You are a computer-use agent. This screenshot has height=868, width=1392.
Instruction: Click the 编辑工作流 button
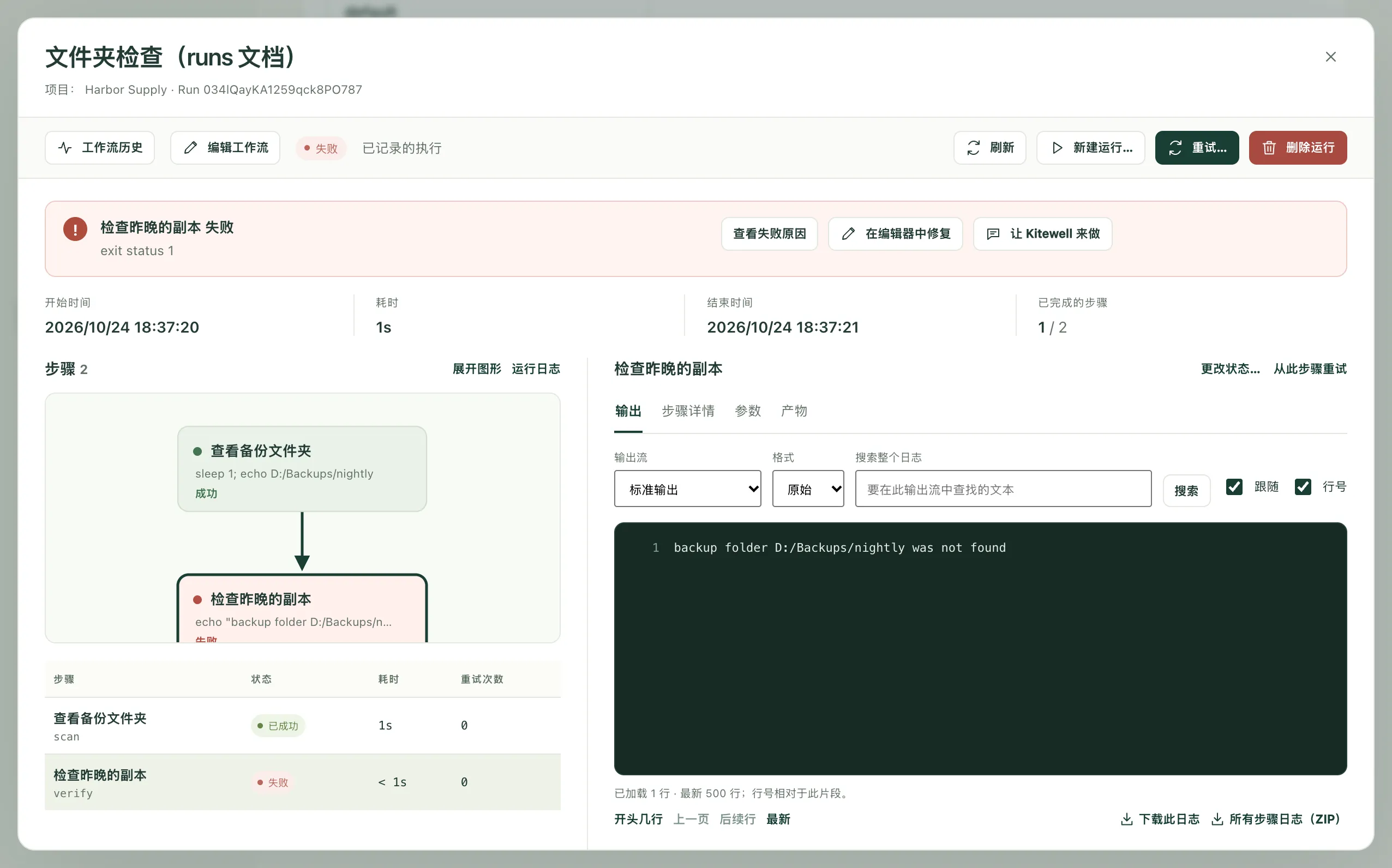(225, 148)
